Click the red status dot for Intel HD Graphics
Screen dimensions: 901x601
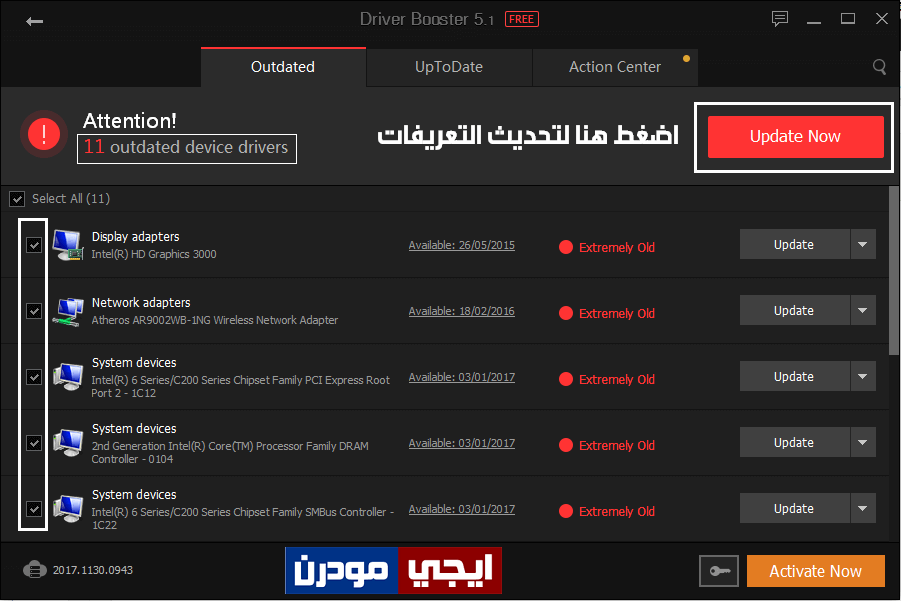566,248
